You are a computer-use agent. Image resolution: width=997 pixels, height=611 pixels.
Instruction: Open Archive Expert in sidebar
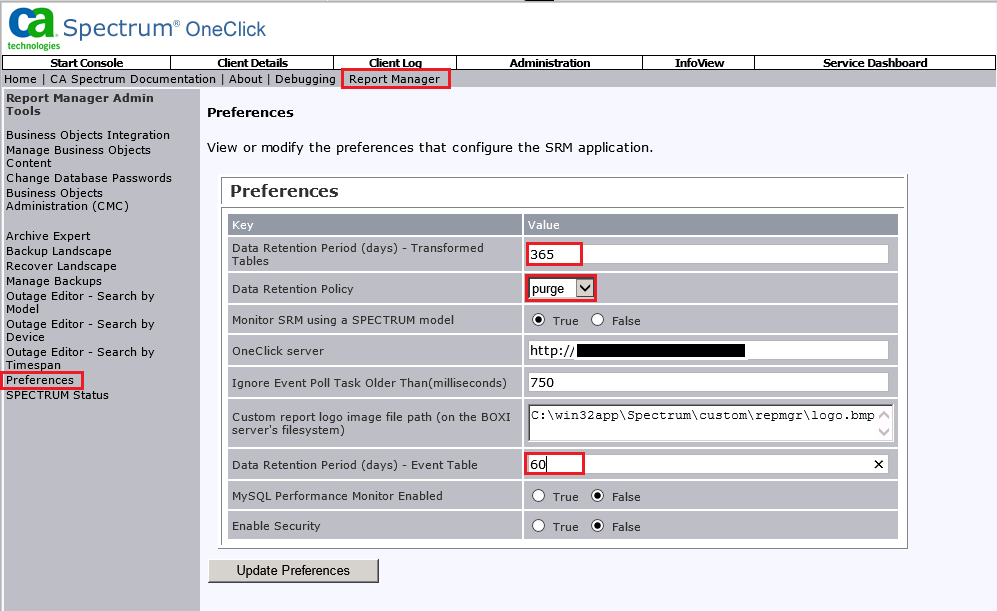48,236
